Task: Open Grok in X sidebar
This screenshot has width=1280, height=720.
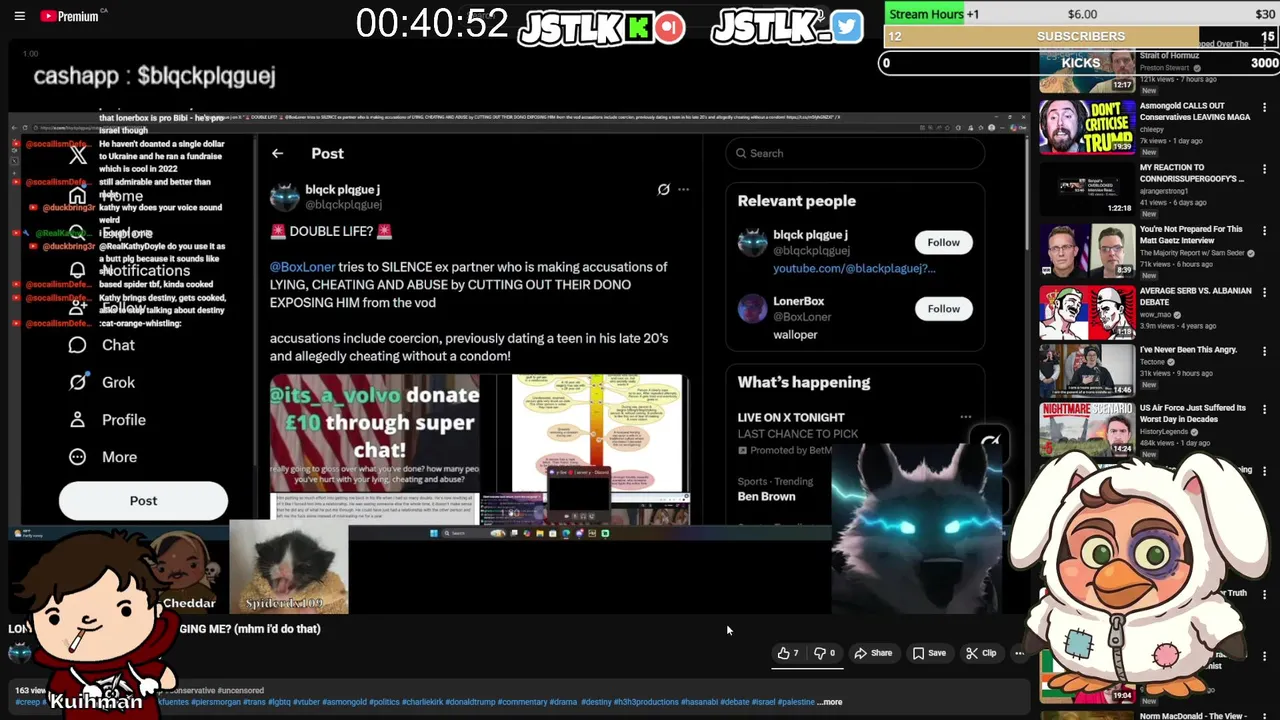Action: tap(102, 382)
